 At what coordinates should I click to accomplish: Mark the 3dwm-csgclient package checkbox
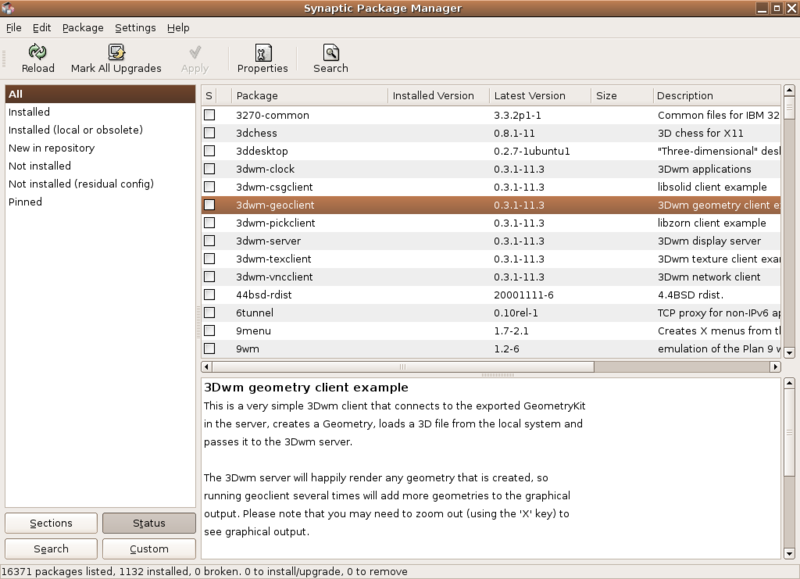point(209,187)
